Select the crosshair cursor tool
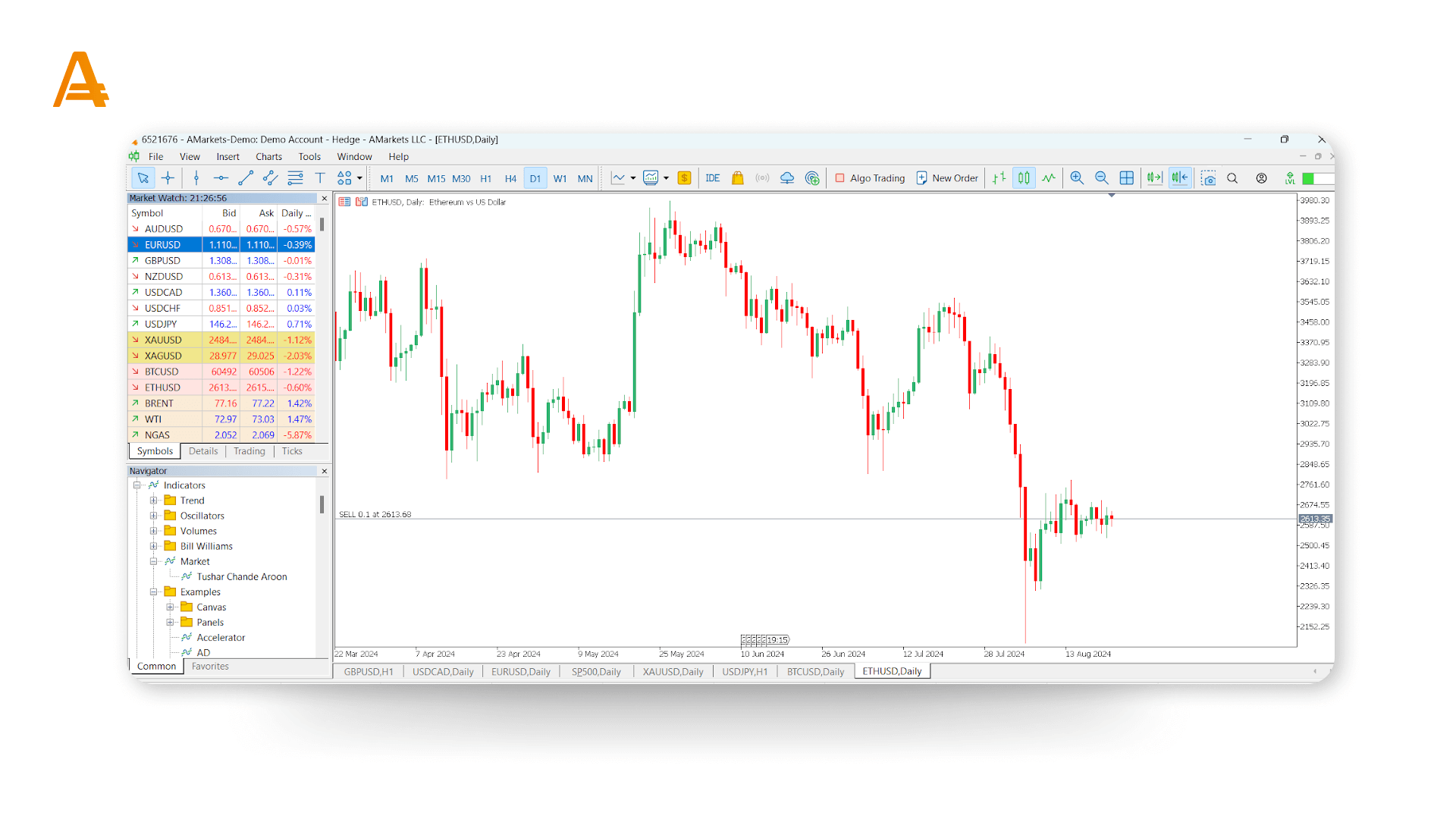The width and height of the screenshot is (1456, 819). click(x=168, y=178)
